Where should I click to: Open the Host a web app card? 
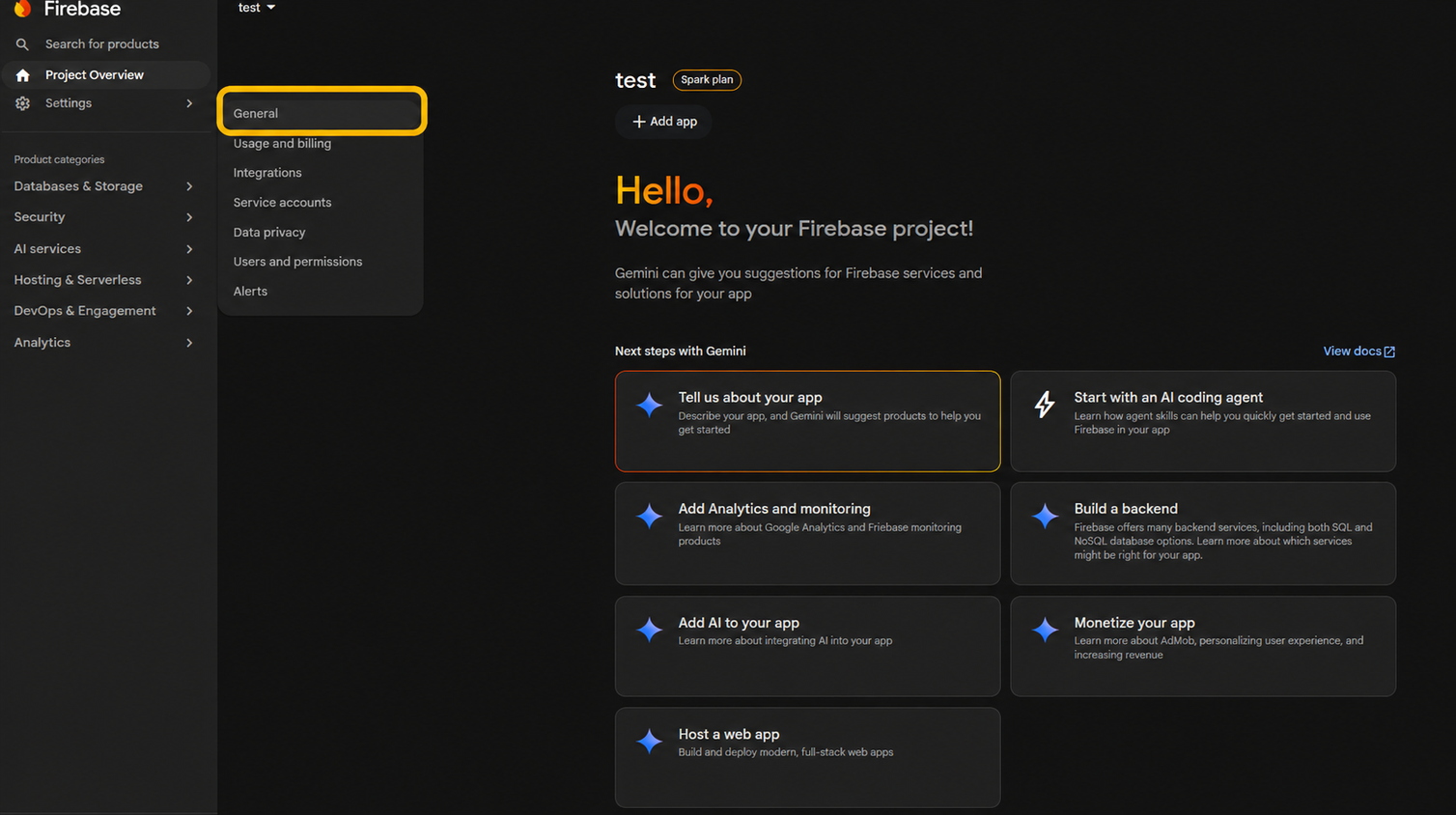pos(807,757)
